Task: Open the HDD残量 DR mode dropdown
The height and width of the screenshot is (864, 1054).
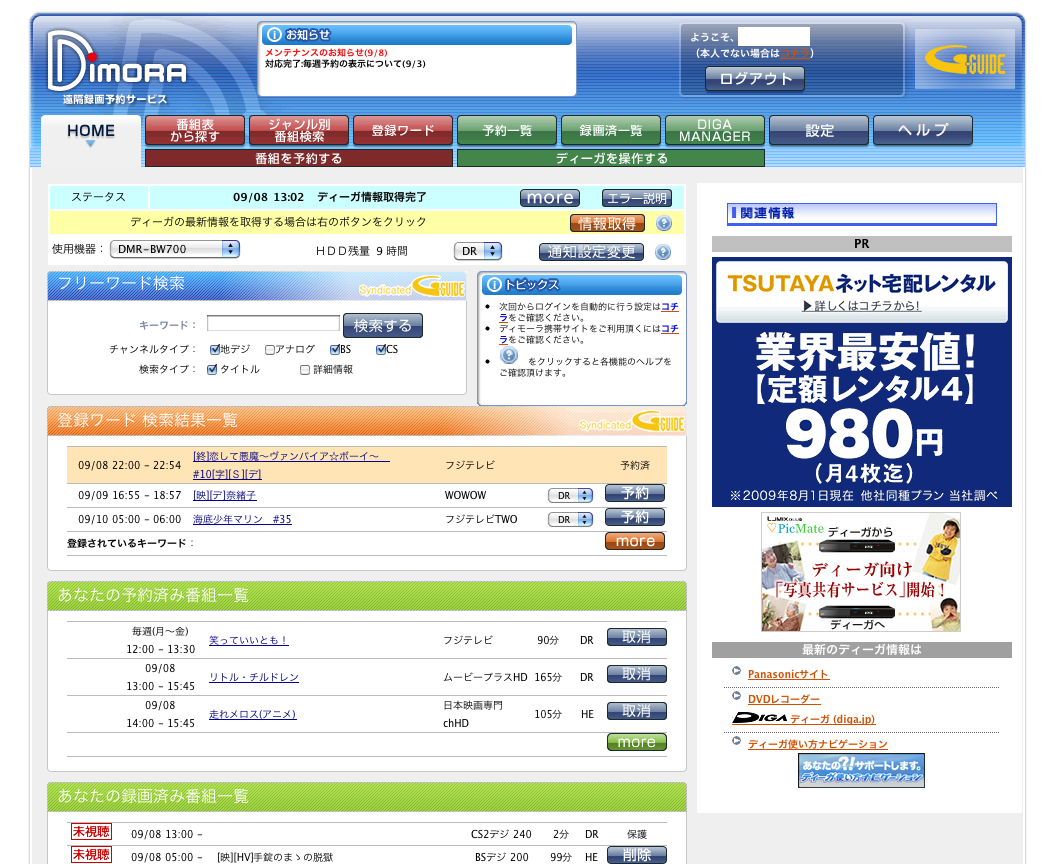Action: (478, 251)
